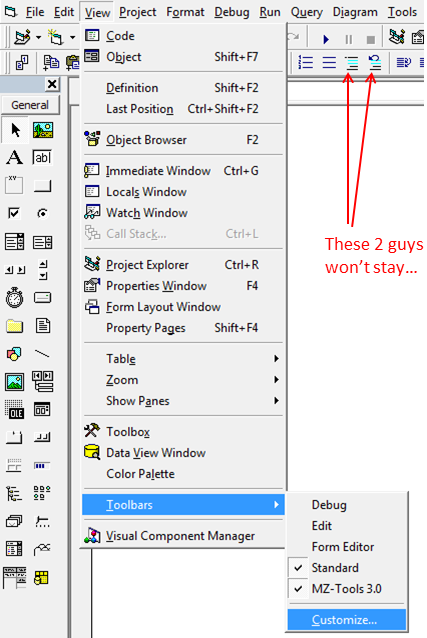Open Immediate Window from View menu

coord(183,170)
